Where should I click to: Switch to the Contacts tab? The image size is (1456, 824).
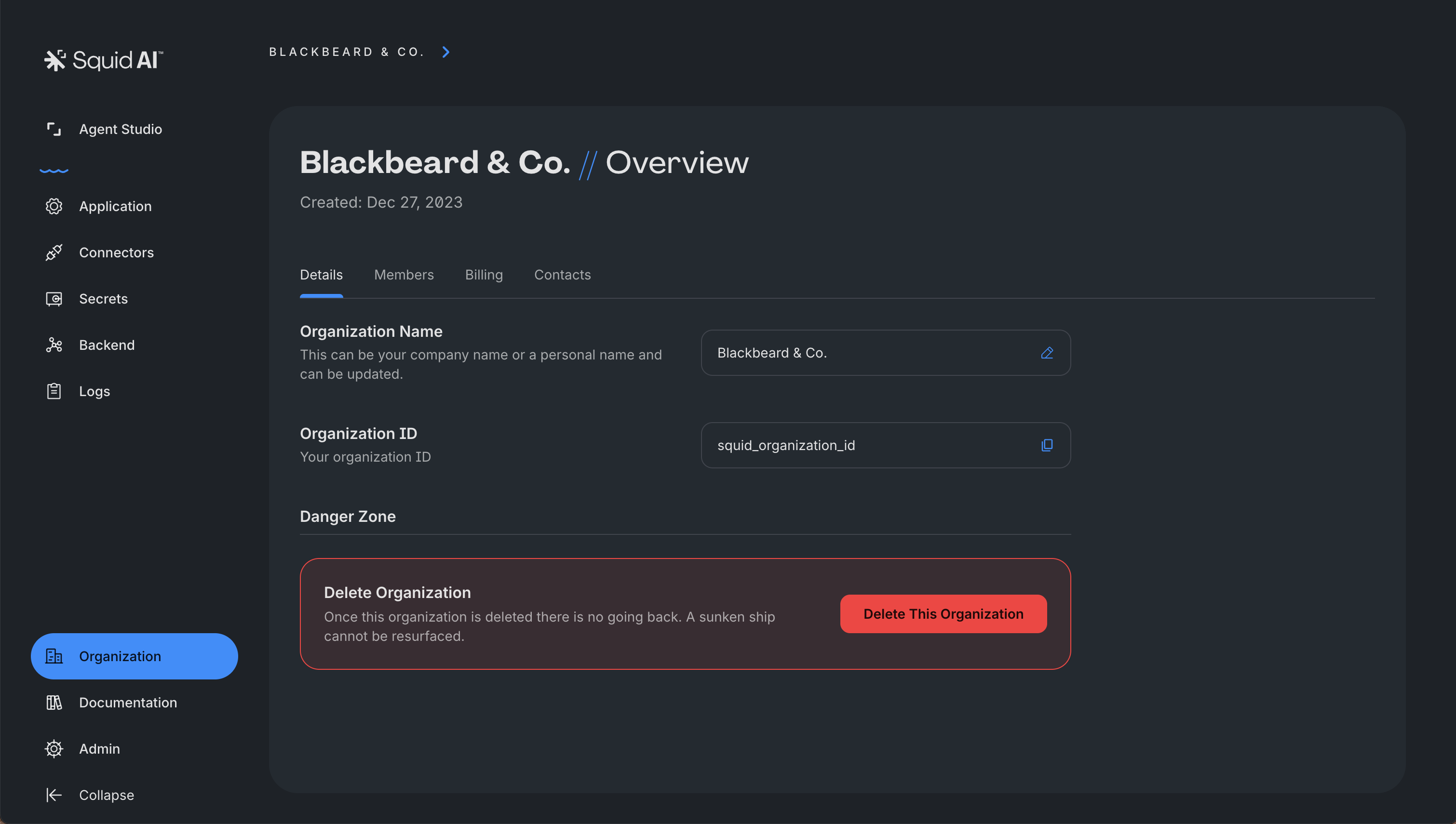(x=562, y=275)
